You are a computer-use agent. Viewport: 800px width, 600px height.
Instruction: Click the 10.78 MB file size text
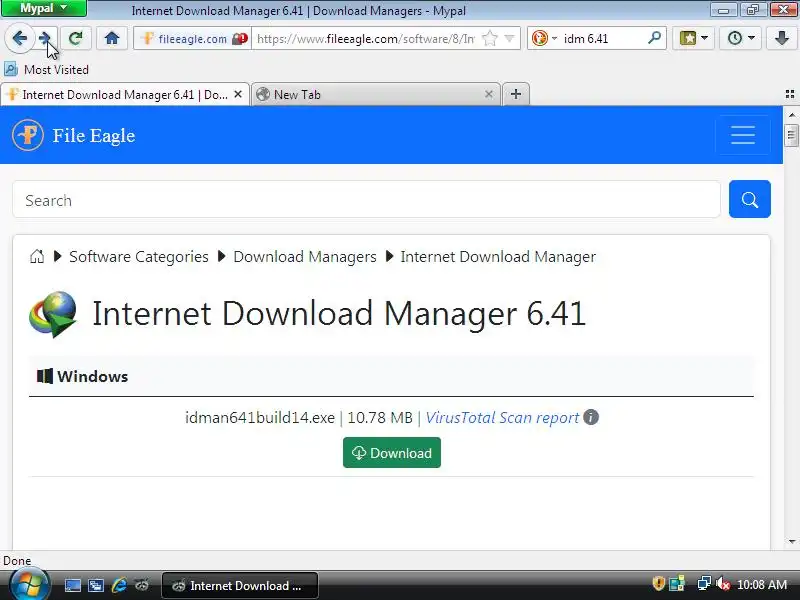380,418
